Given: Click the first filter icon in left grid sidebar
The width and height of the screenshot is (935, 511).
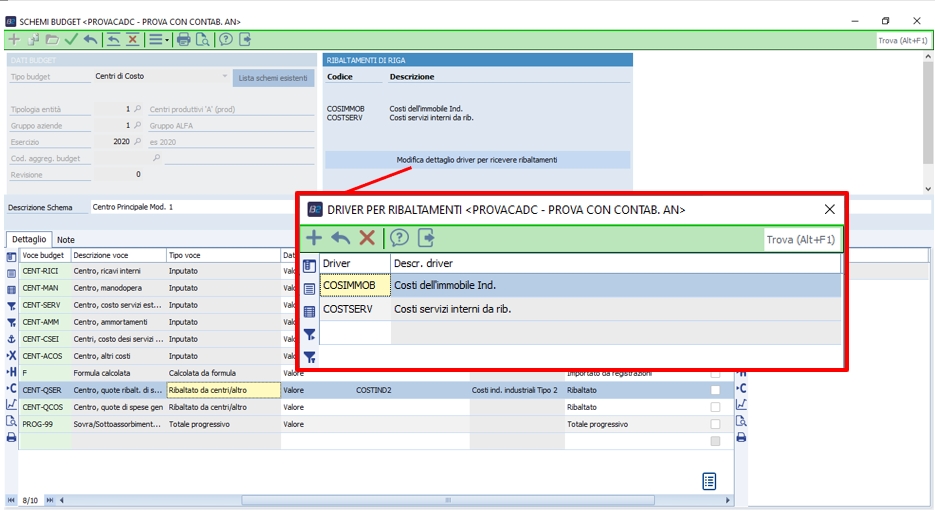Looking at the screenshot, I should coord(11,306).
